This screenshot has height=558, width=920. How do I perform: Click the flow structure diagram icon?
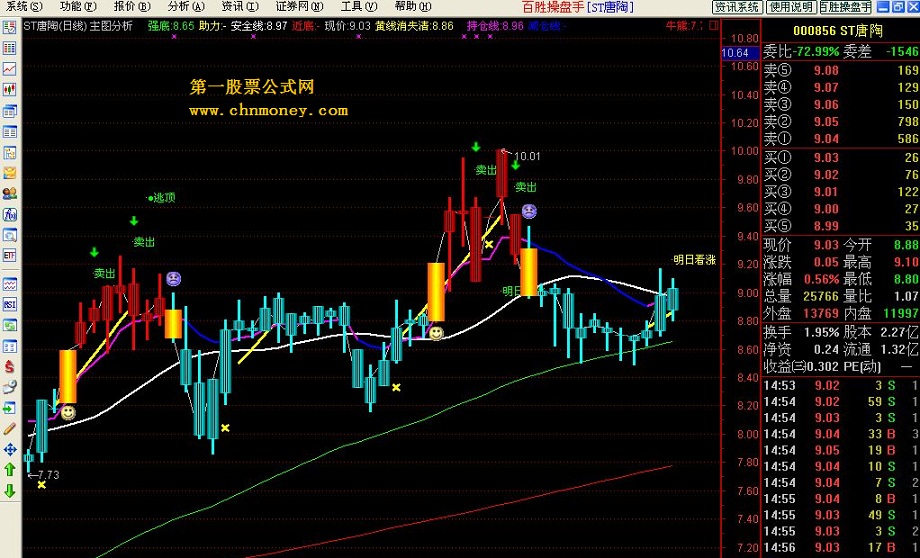pyautogui.click(x=9, y=153)
